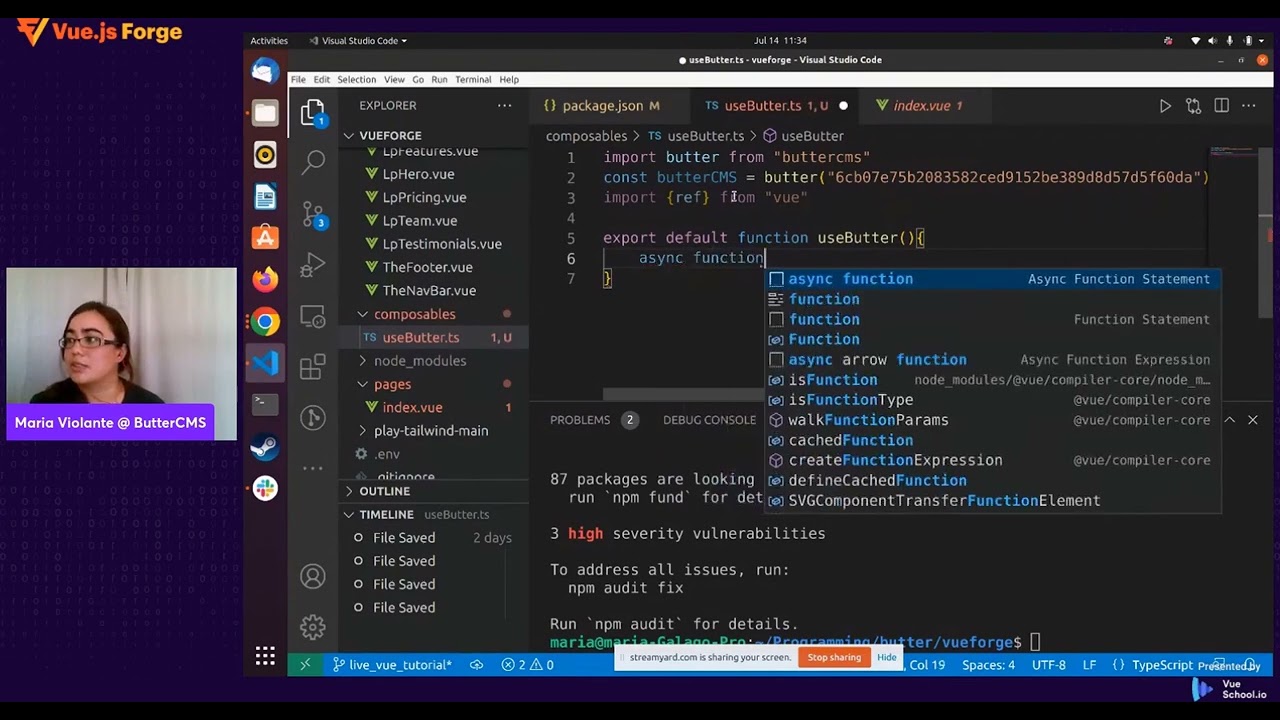This screenshot has height=720, width=1280.
Task: Open Explorer Views and More Actions ellipsis
Action: [504, 105]
